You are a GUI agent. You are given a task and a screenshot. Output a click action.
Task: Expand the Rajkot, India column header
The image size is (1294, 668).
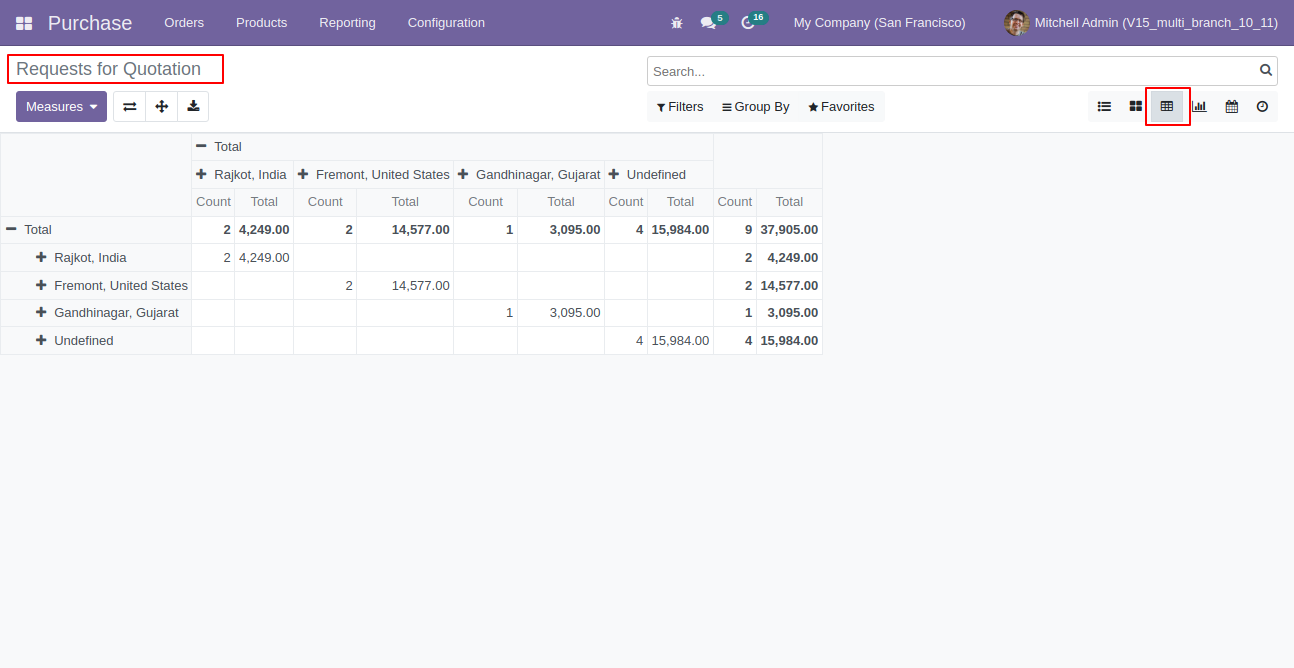(242, 175)
